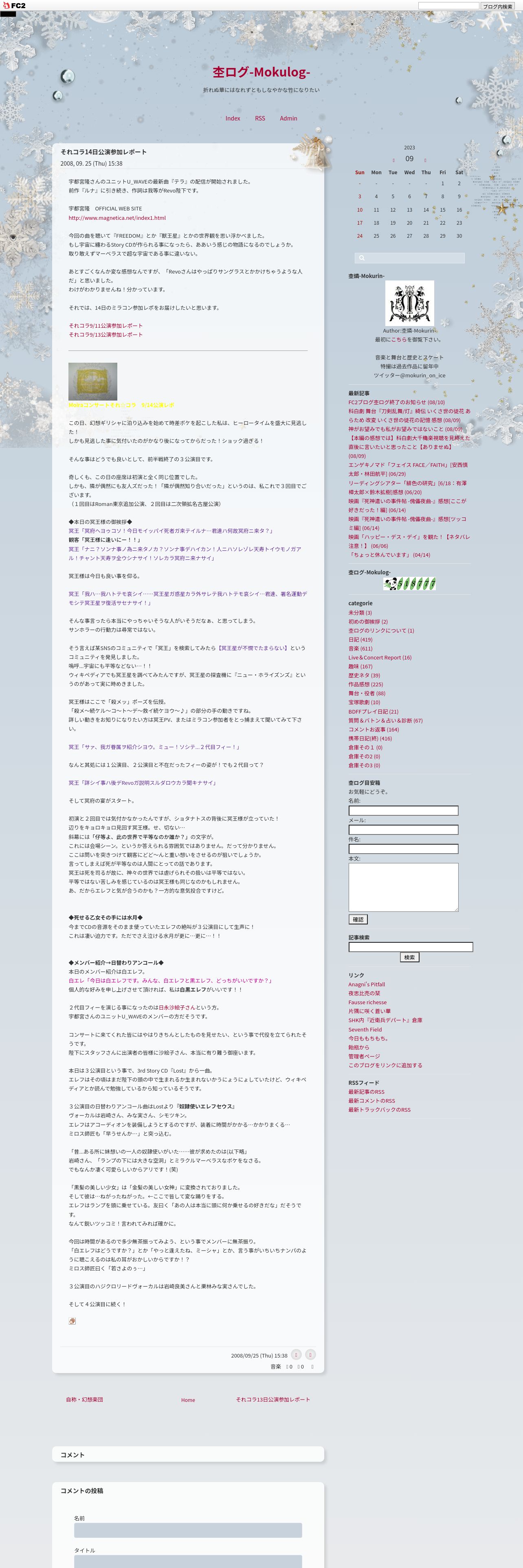Open the Moiraコンサートそれ☆コラ 9/14公演レポ link

pyautogui.click(x=121, y=405)
